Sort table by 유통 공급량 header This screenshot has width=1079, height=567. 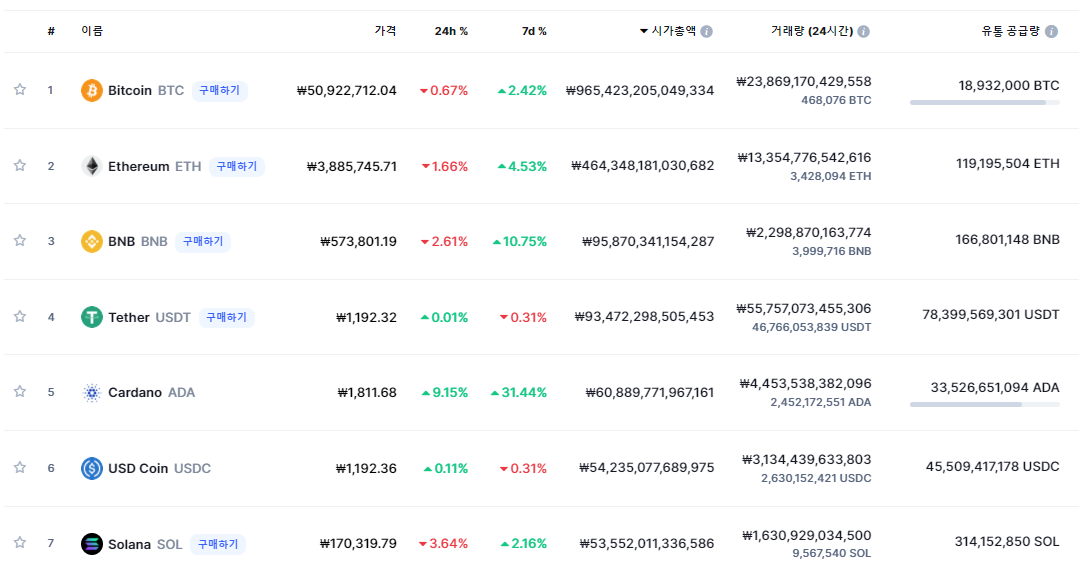point(1011,31)
